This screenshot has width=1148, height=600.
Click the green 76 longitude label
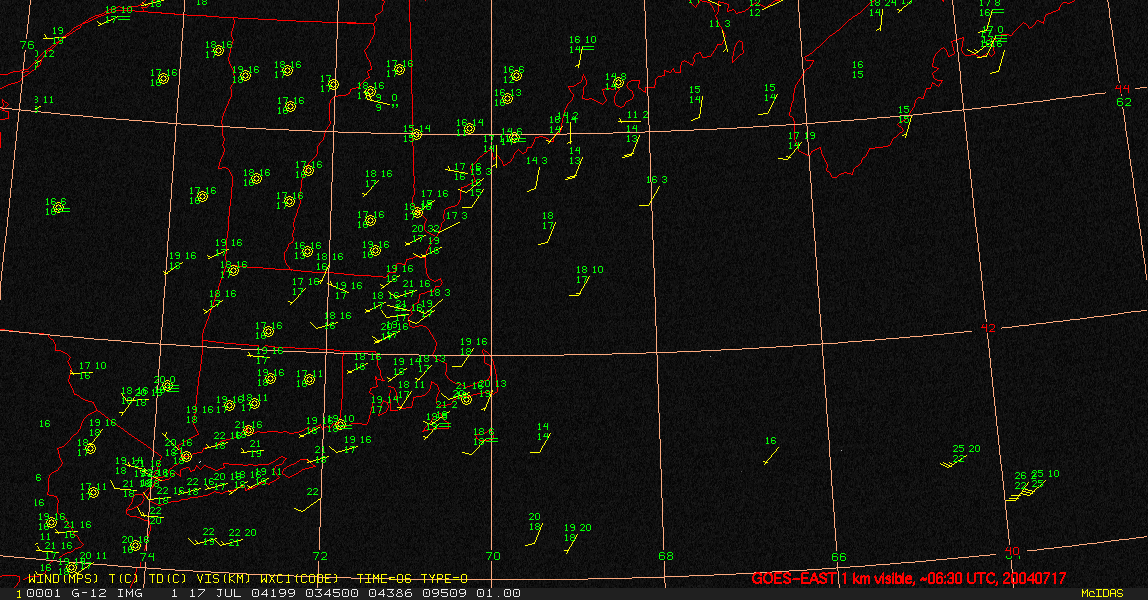pos(27,45)
